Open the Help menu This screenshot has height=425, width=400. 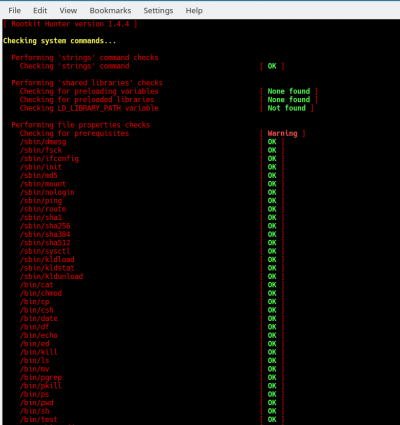coord(194,11)
